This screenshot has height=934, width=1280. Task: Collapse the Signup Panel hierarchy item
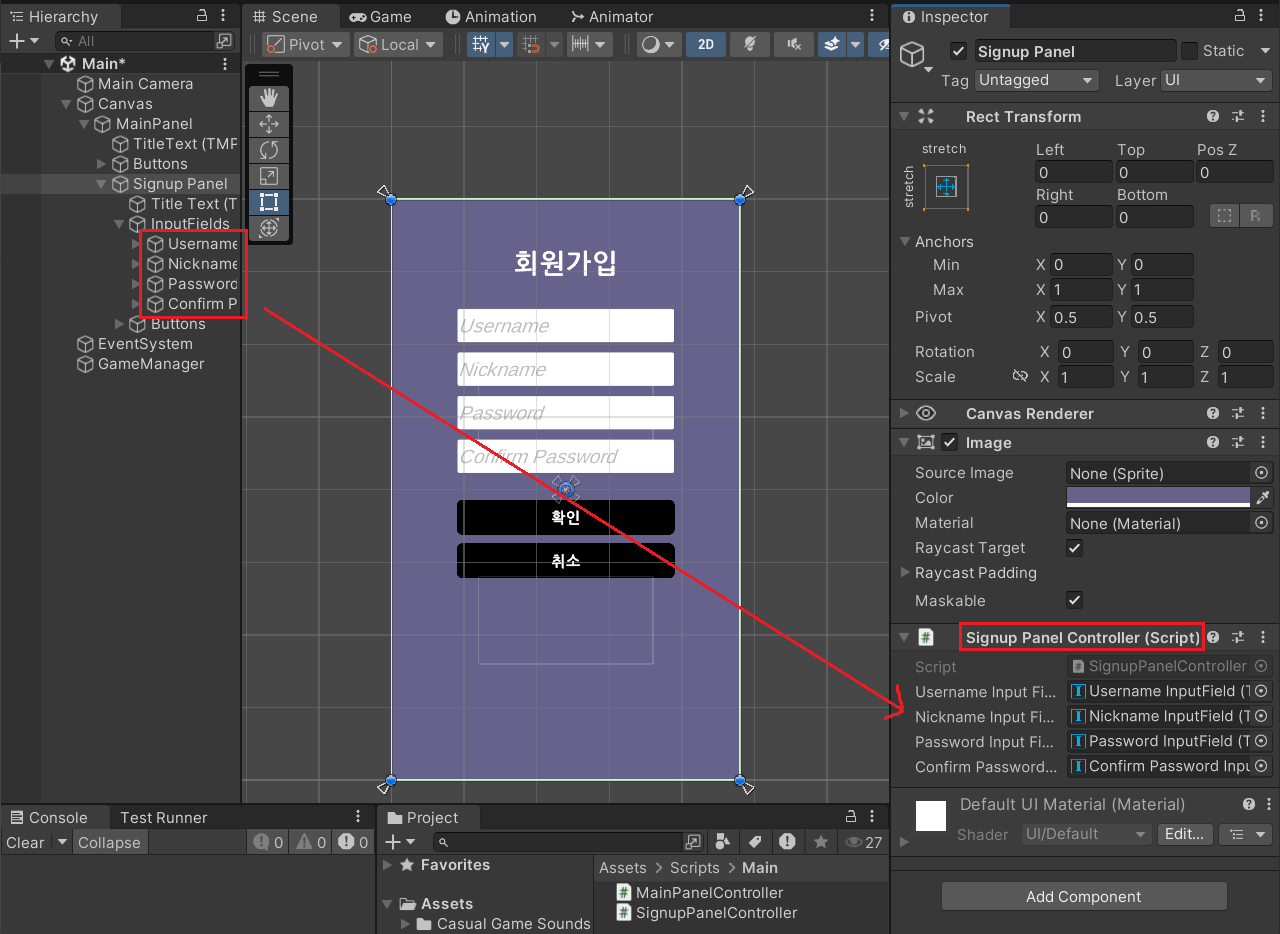pyautogui.click(x=102, y=184)
